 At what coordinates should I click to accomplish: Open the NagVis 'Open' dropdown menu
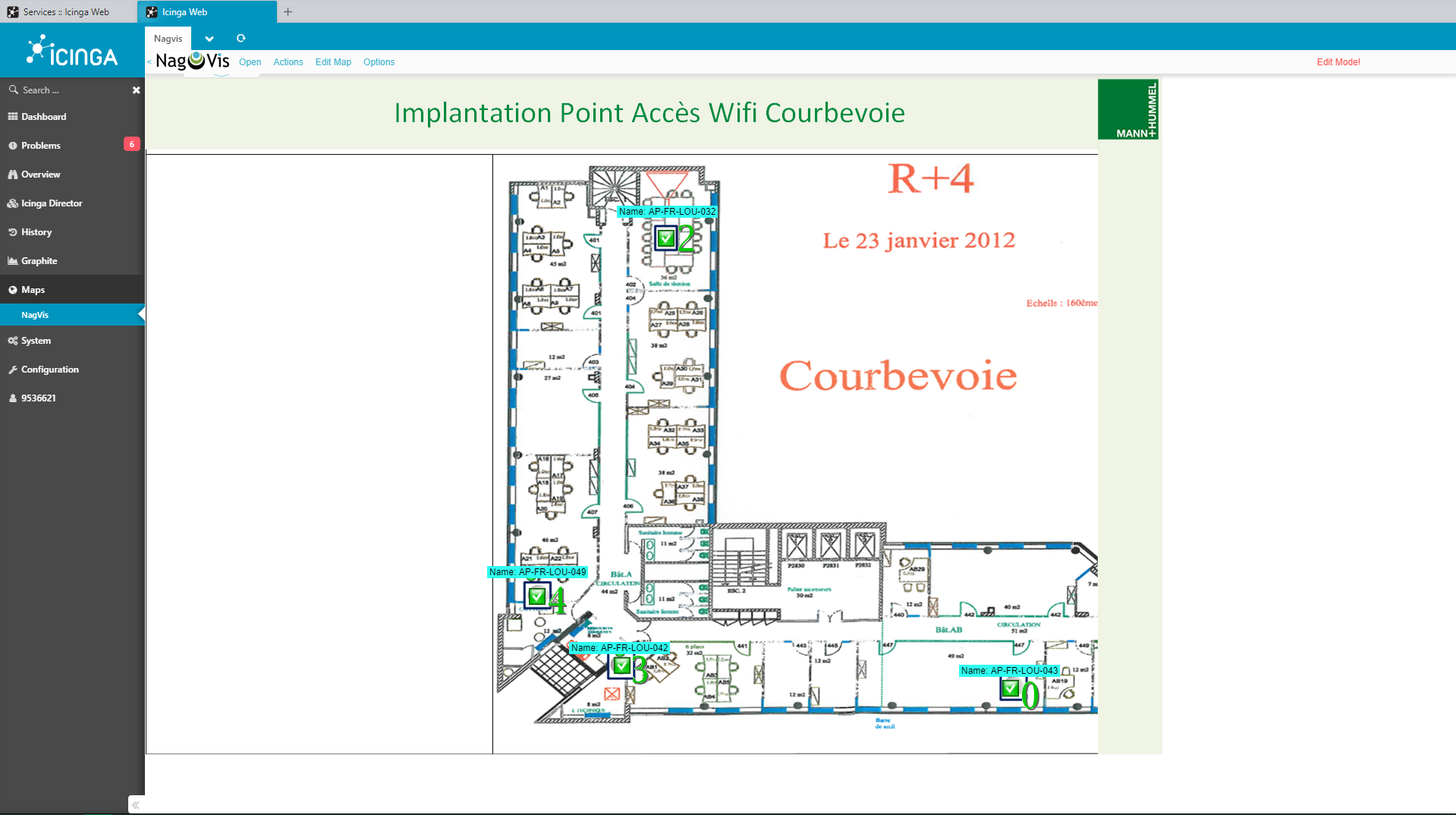[250, 62]
